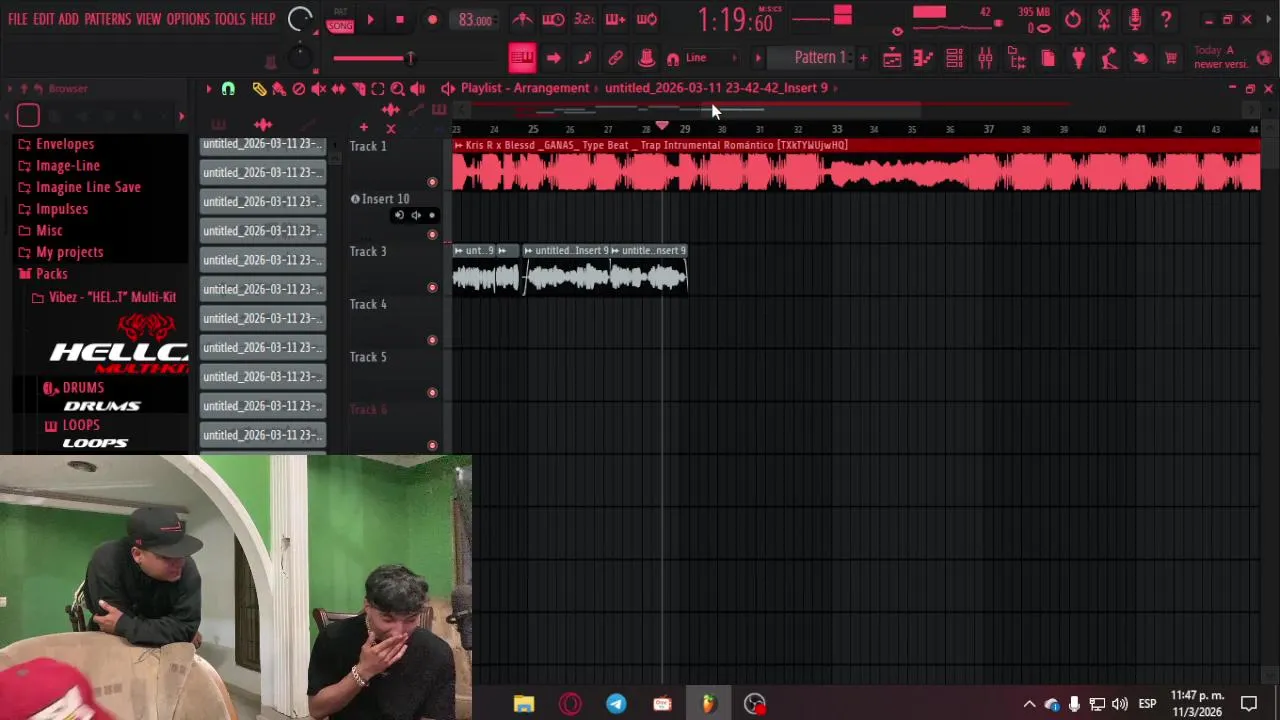
Task: Mute Track 1 with its dot
Action: [x=432, y=182]
